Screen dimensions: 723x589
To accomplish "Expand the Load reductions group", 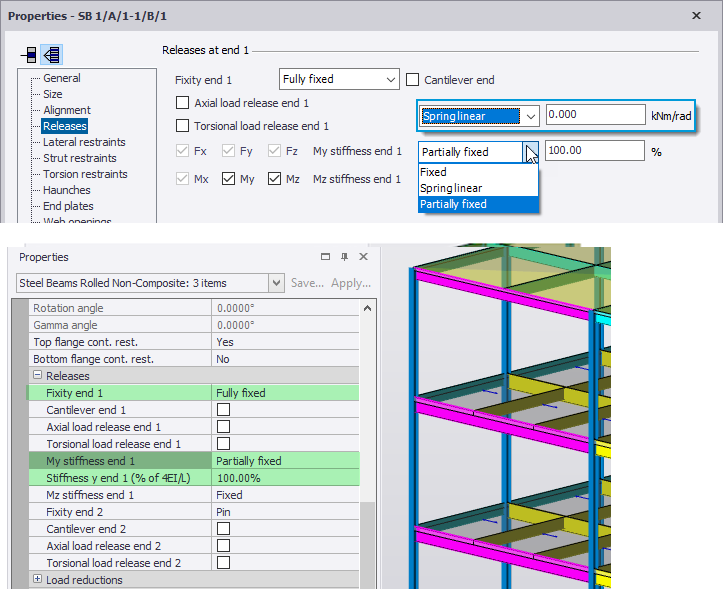I will (38, 580).
